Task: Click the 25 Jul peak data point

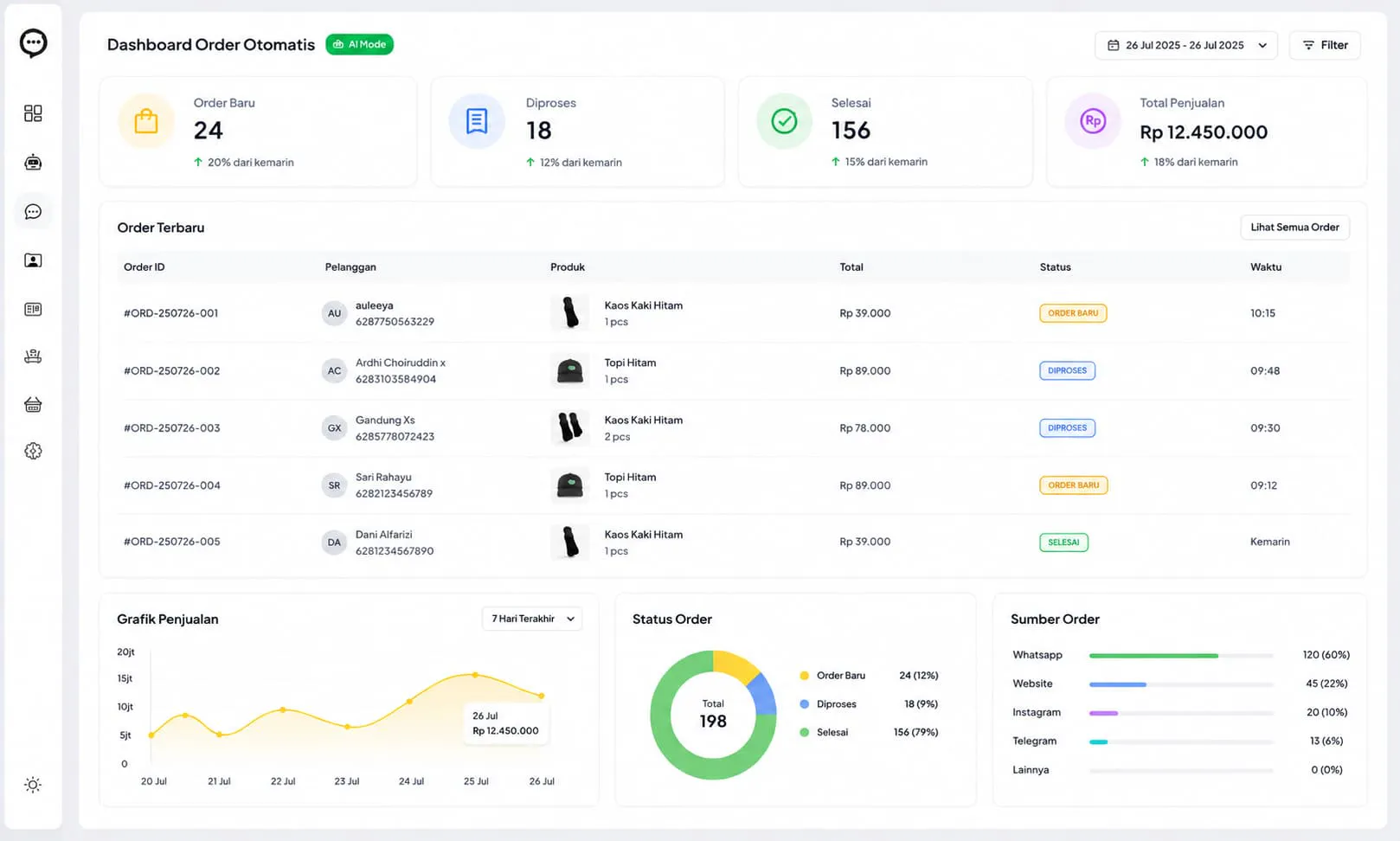Action: tap(475, 674)
